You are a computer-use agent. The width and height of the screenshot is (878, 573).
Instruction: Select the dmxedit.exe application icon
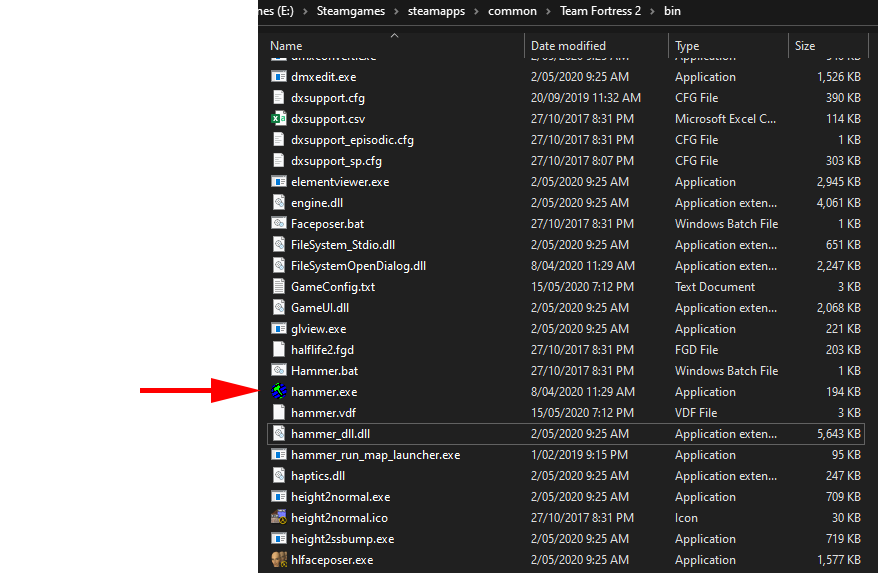click(x=279, y=77)
